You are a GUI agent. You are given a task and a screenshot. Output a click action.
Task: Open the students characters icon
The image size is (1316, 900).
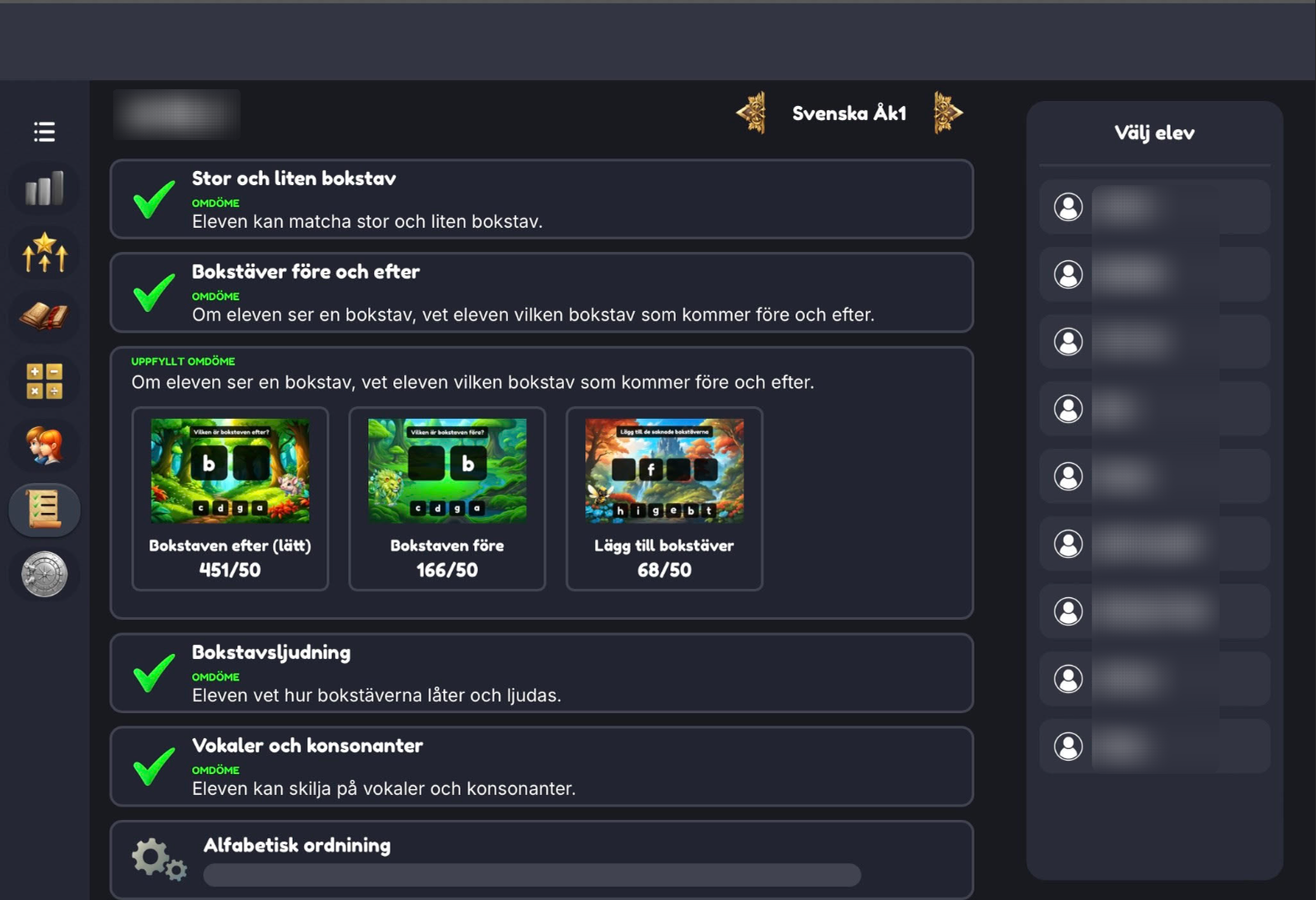tap(44, 445)
